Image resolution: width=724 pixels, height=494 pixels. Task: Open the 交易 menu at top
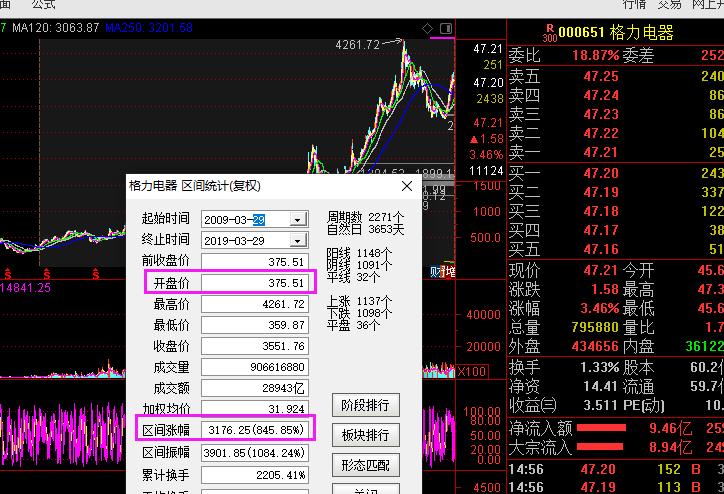669,5
